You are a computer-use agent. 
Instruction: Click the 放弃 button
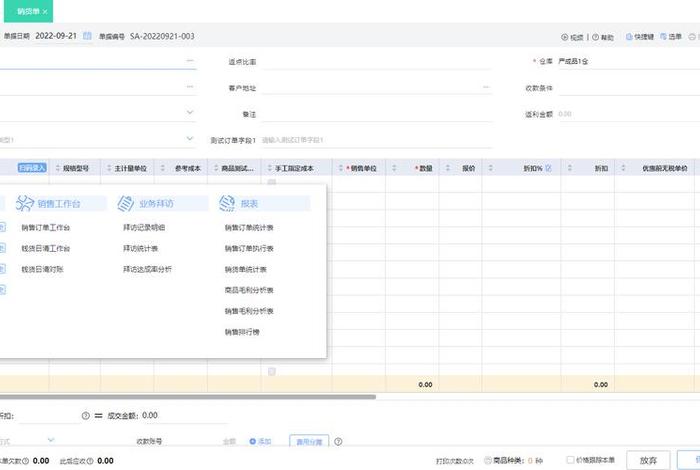647,459
